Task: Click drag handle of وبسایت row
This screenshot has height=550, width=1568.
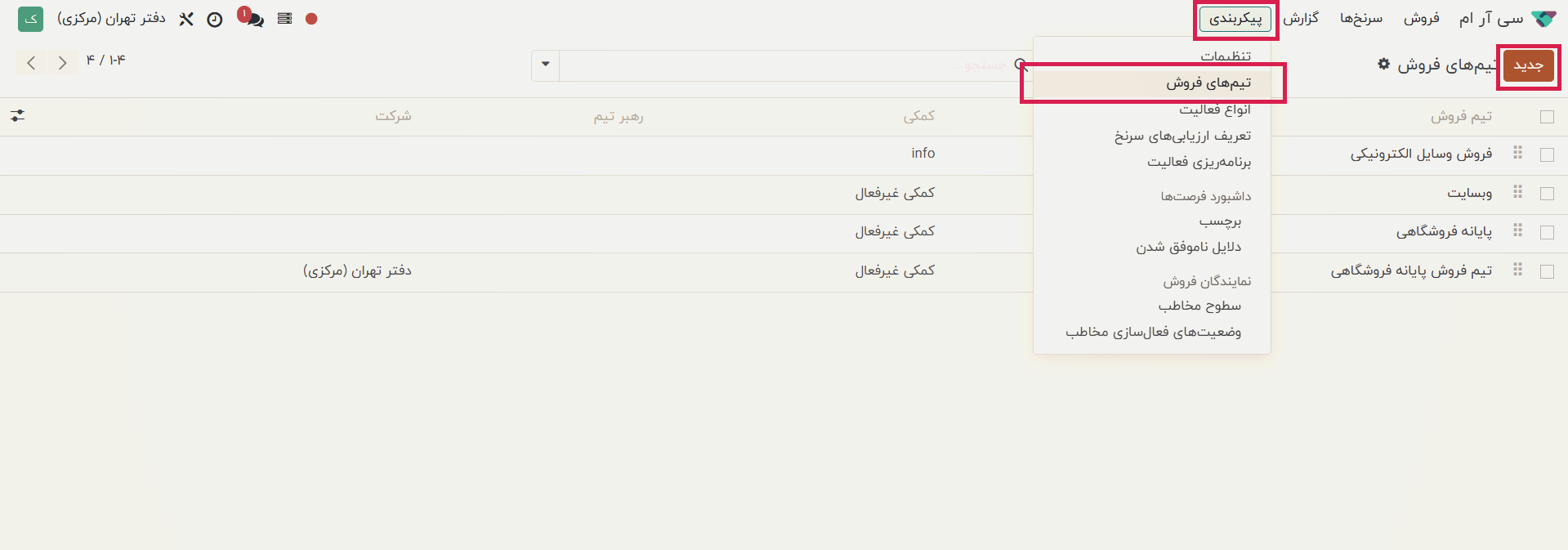Action: [x=1517, y=192]
